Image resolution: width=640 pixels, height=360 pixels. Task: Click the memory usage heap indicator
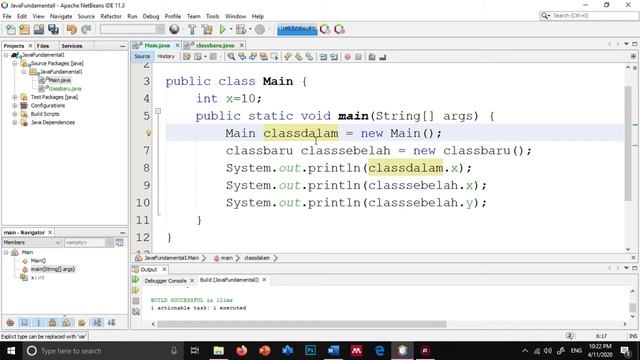pyautogui.click(x=297, y=29)
